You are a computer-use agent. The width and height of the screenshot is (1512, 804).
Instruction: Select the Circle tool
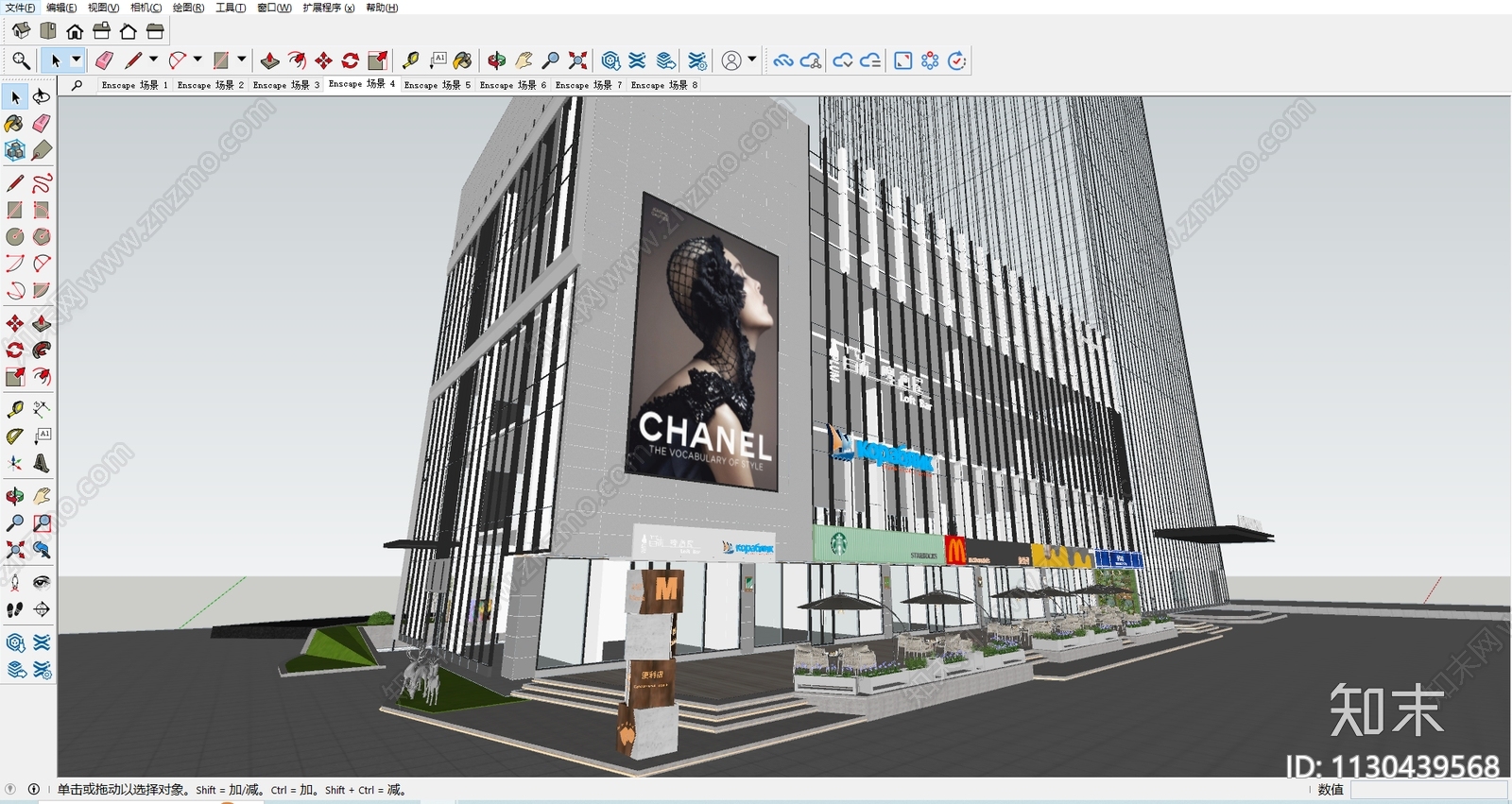click(x=14, y=236)
